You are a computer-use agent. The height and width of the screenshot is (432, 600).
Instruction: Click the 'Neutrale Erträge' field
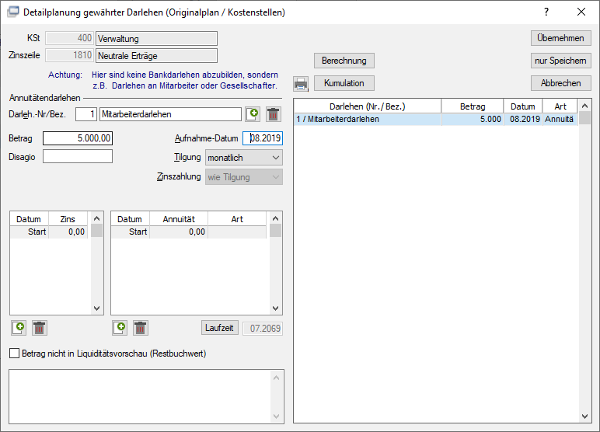[x=157, y=55]
